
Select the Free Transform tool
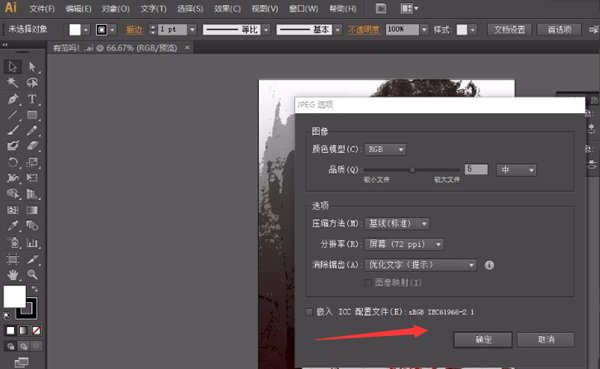[32, 178]
